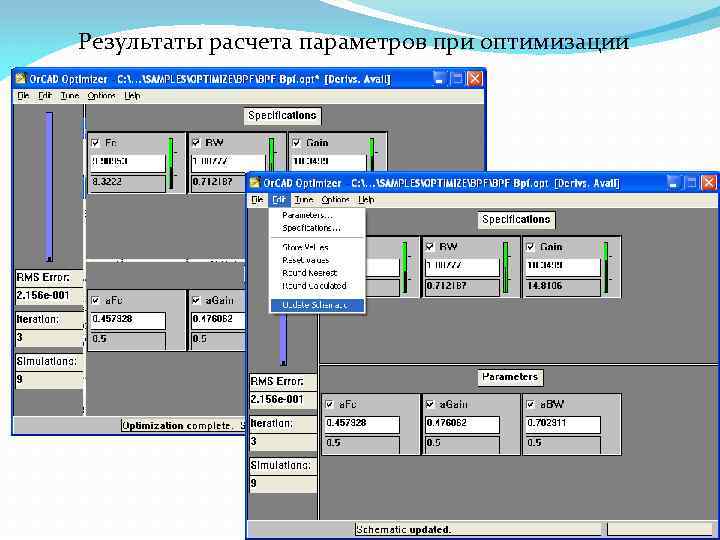This screenshot has height=540, width=720.
Task: Close the back Optimizer window
Action: point(475,79)
